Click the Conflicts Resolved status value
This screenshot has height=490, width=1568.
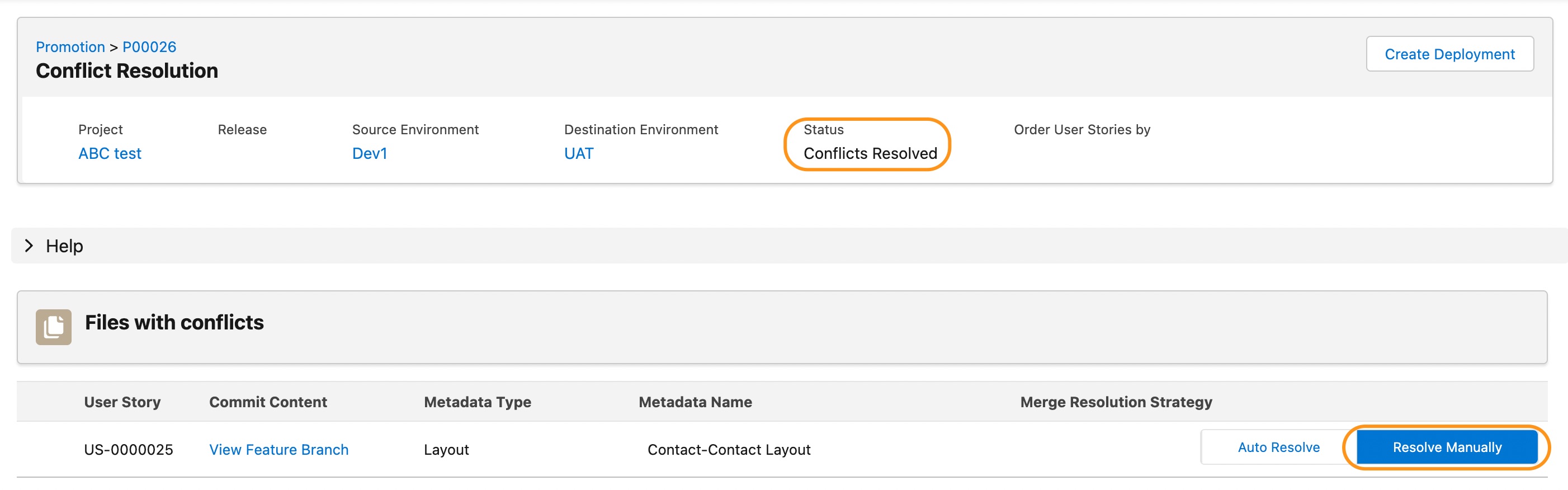click(x=870, y=153)
